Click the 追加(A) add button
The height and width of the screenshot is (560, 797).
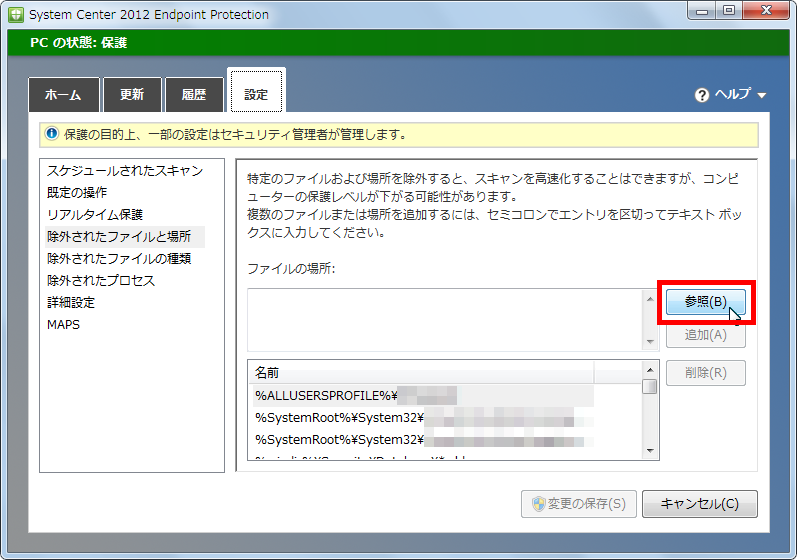(706, 335)
